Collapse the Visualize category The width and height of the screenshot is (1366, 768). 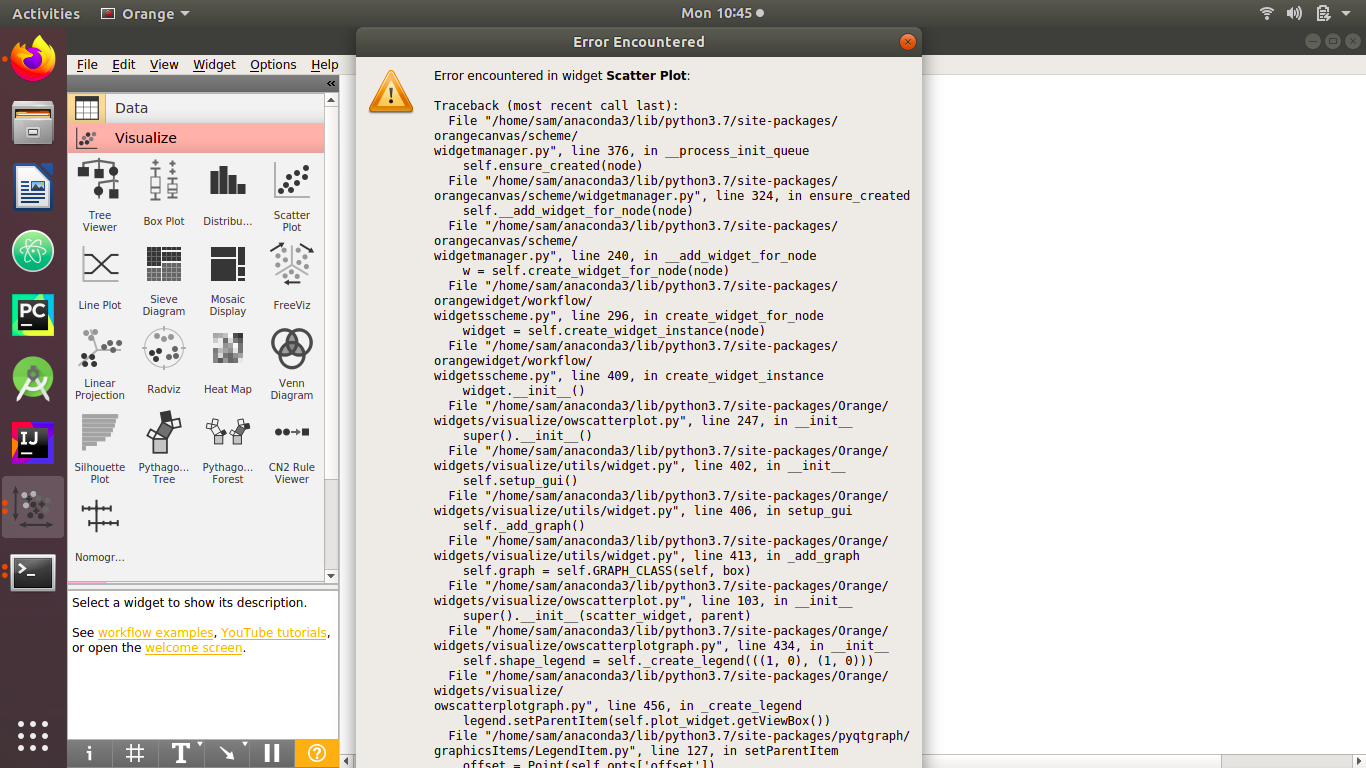click(200, 137)
